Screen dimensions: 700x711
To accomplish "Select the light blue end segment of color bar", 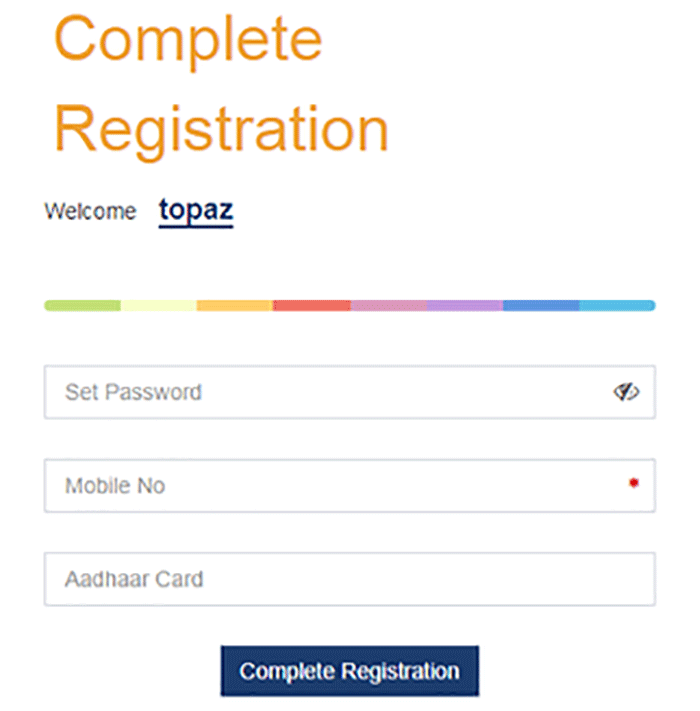I will click(617, 306).
